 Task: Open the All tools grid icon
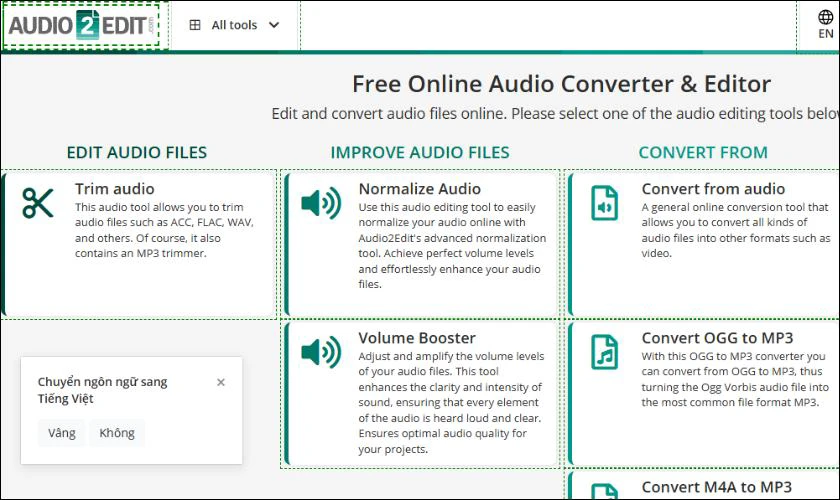(195, 25)
